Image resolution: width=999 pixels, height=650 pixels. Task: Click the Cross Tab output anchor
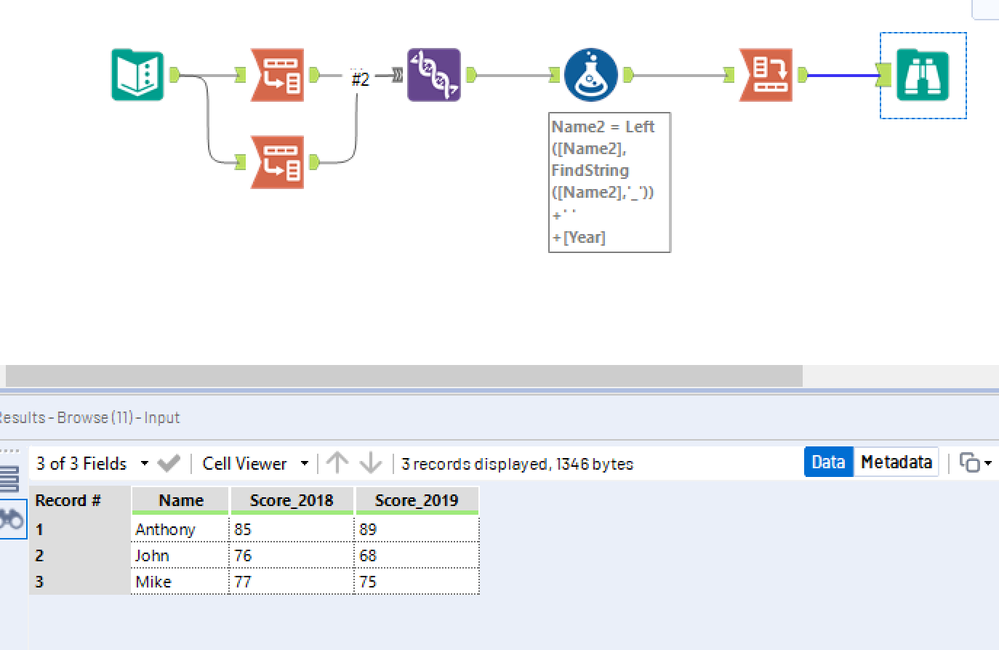803,75
